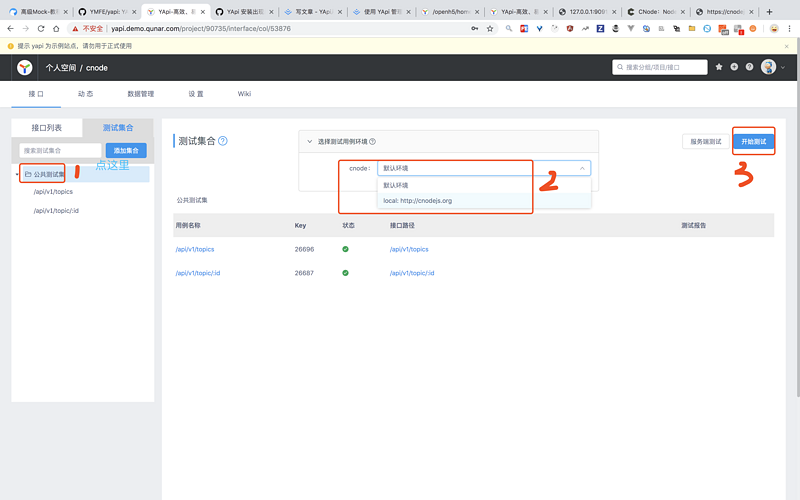Open the Wiki navigation tab

coord(244,94)
